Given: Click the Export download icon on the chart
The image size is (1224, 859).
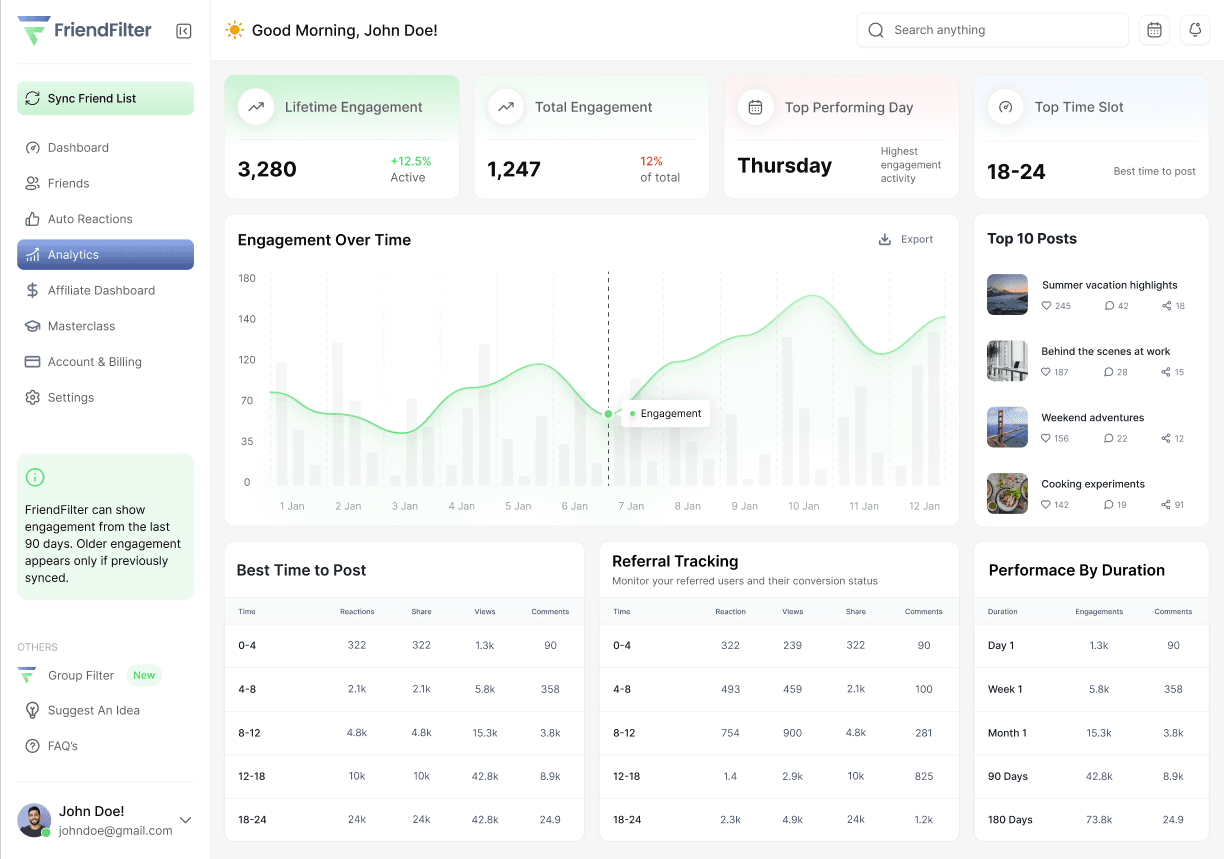Looking at the screenshot, I should [x=883, y=240].
